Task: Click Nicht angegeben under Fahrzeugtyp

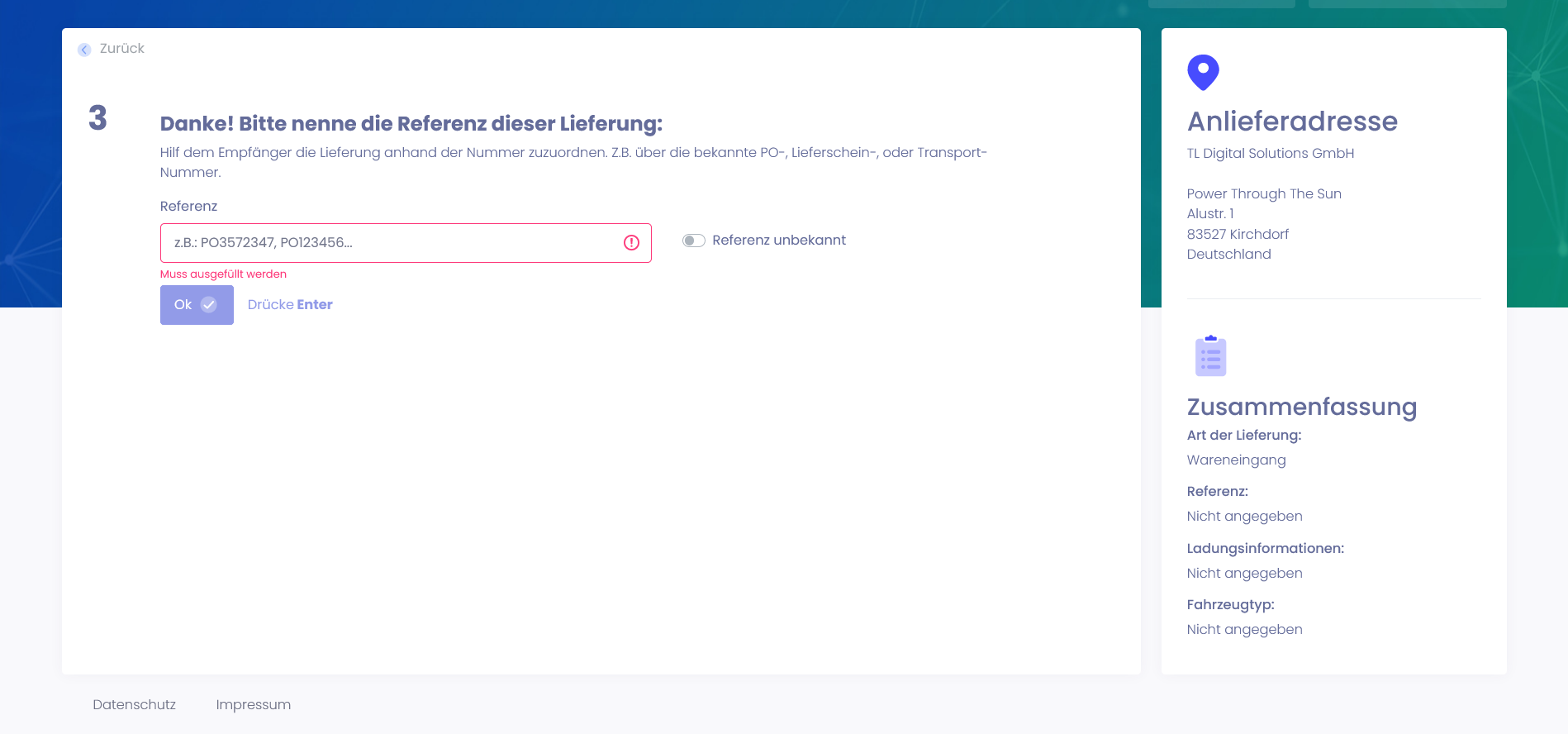Action: (1244, 630)
